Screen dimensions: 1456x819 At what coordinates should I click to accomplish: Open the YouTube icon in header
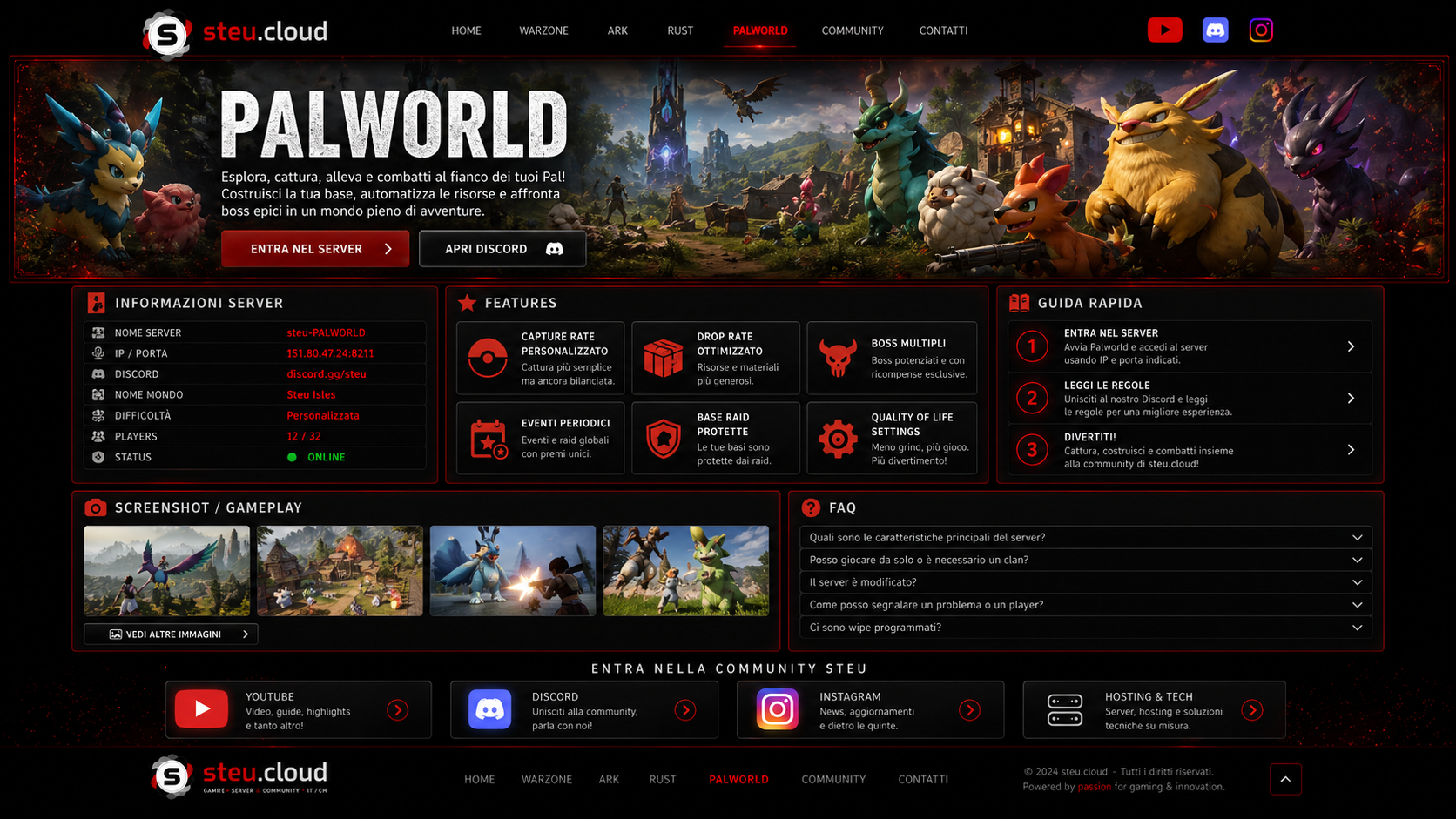pyautogui.click(x=1164, y=30)
